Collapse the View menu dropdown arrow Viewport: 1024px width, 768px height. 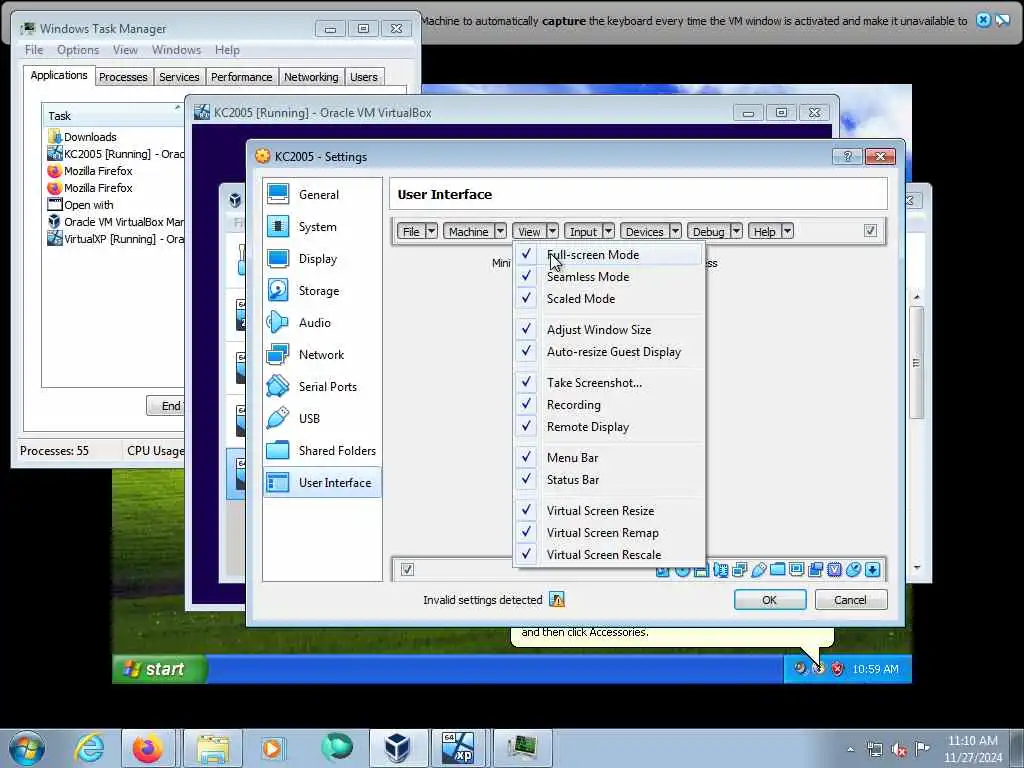(552, 231)
